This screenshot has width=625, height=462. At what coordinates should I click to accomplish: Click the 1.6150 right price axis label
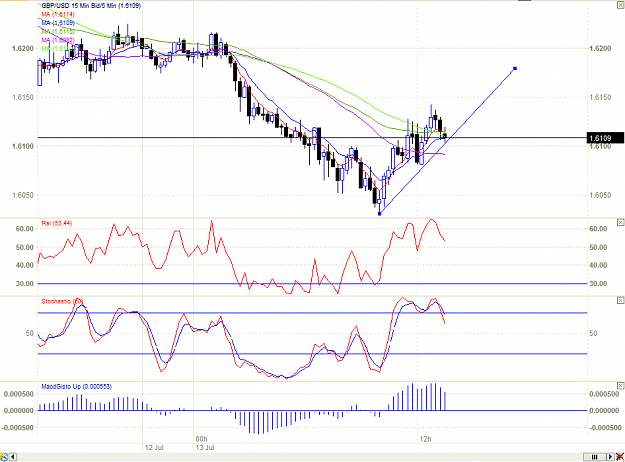pos(600,97)
